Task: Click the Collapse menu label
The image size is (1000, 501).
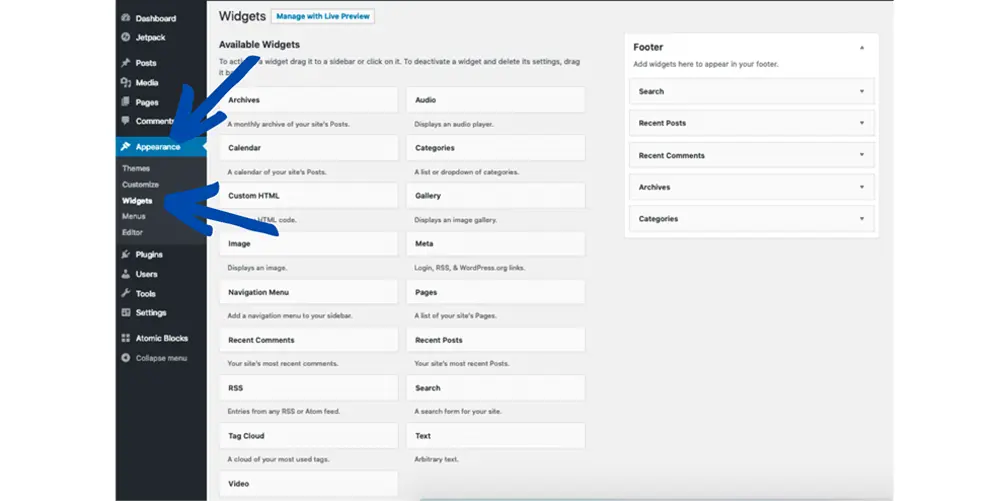Action: [x=161, y=358]
